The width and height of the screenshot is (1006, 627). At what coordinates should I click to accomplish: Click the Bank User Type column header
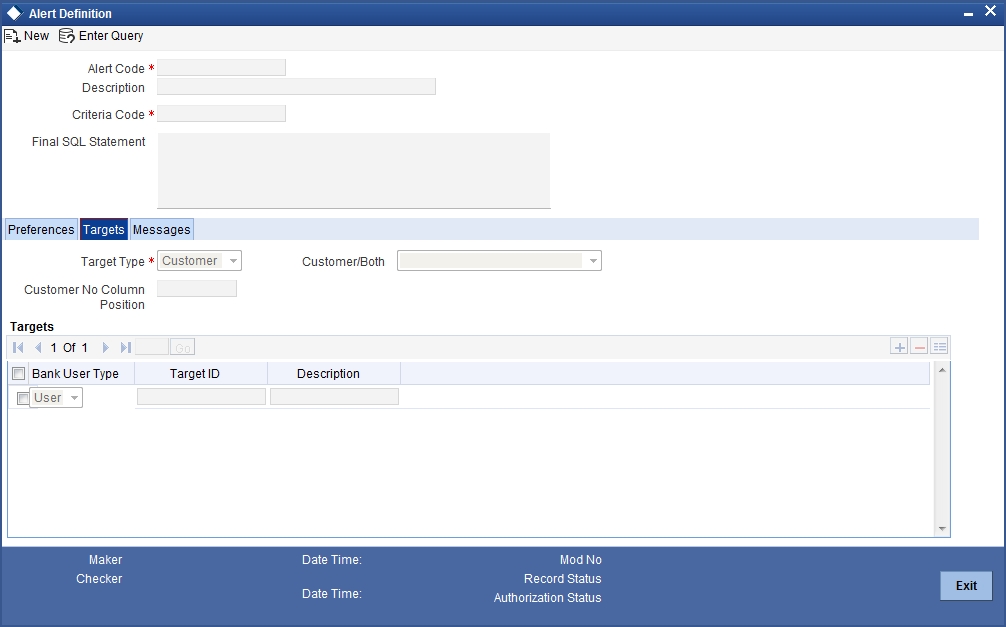[x=75, y=374]
